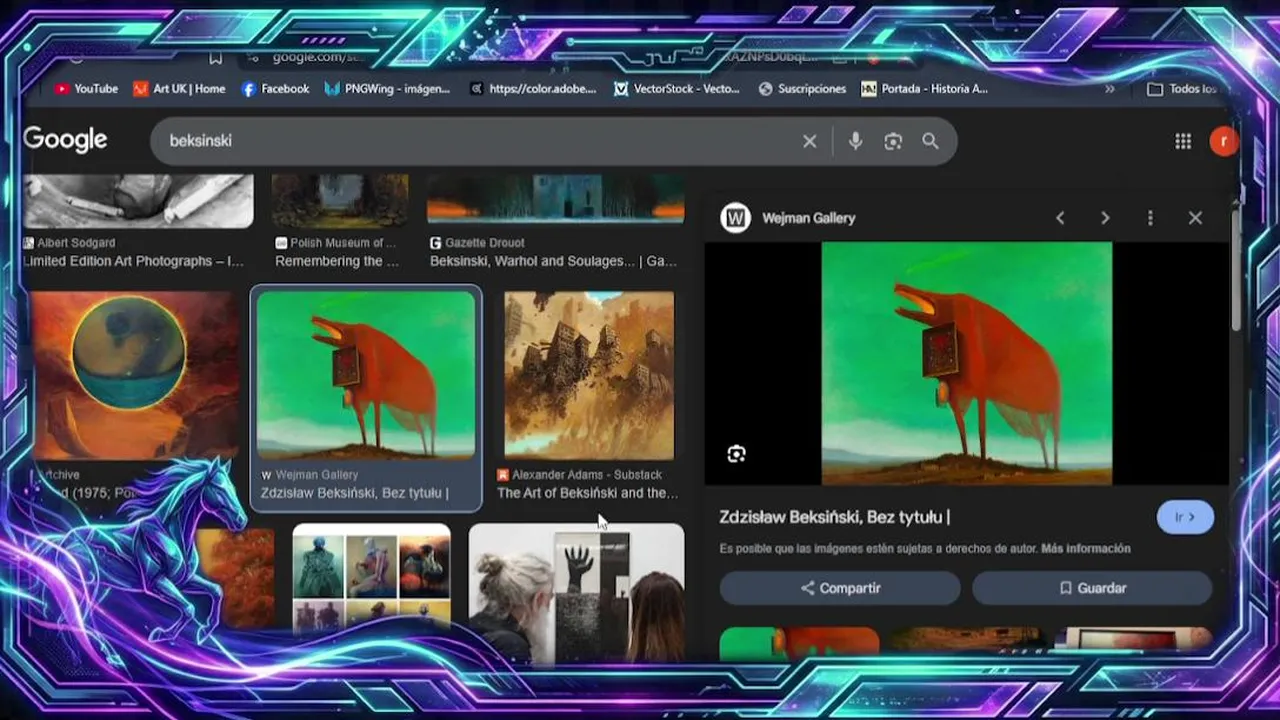
Task: Open the Suscripciones bookmark
Action: click(802, 89)
